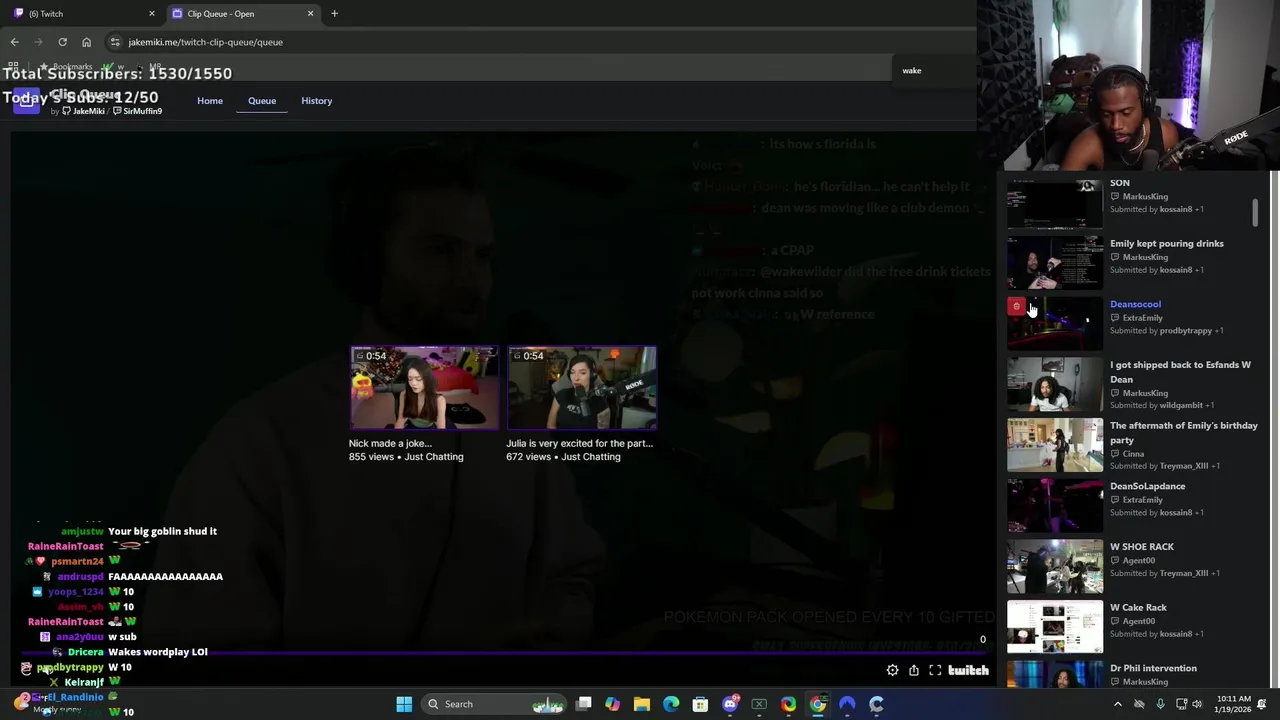Click the 'ExtraEmily' channel under Deansocool

1142,318
